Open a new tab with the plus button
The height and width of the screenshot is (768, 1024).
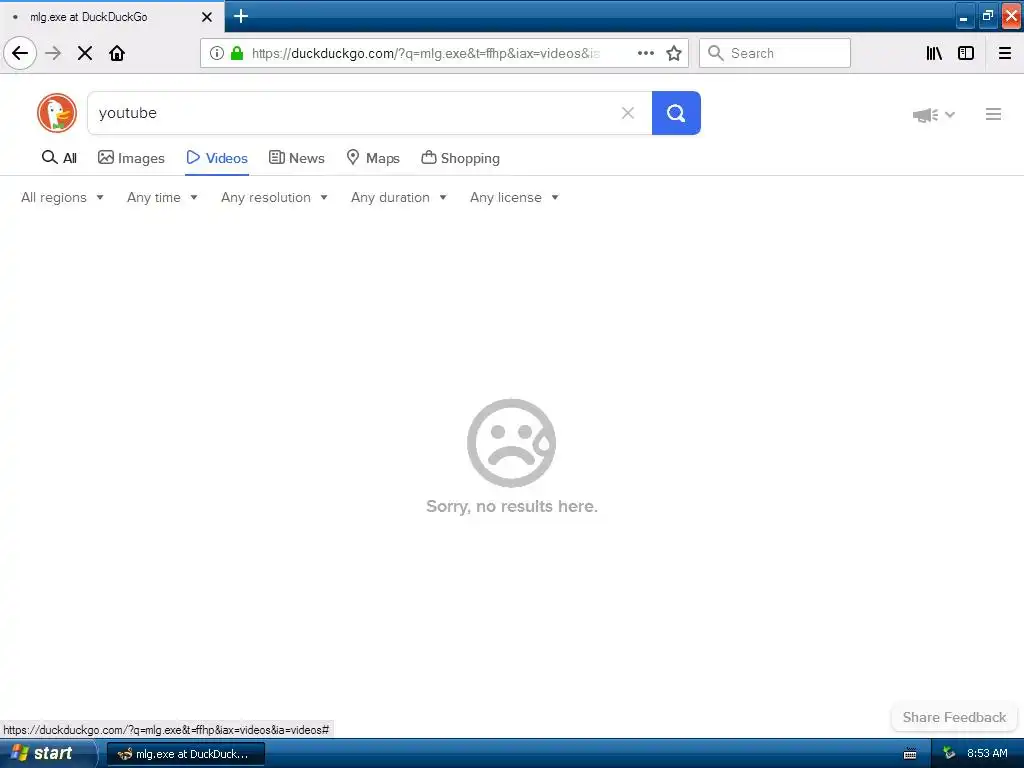[x=241, y=16]
